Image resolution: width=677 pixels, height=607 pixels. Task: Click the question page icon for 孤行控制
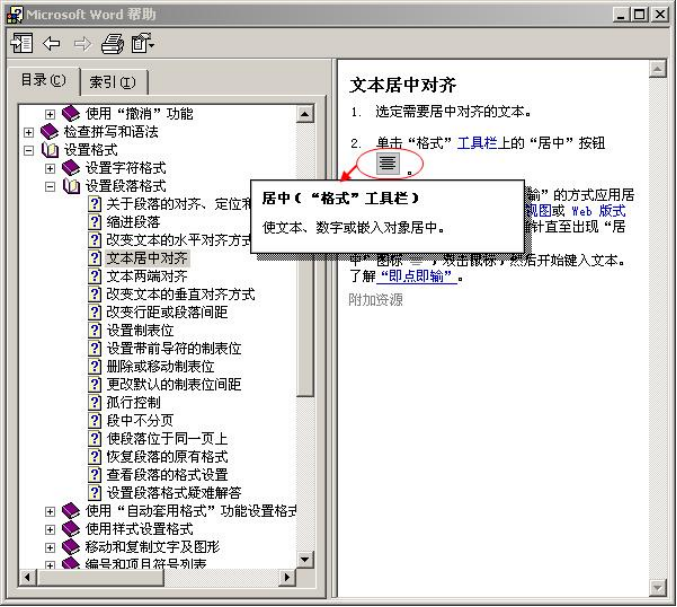95,402
